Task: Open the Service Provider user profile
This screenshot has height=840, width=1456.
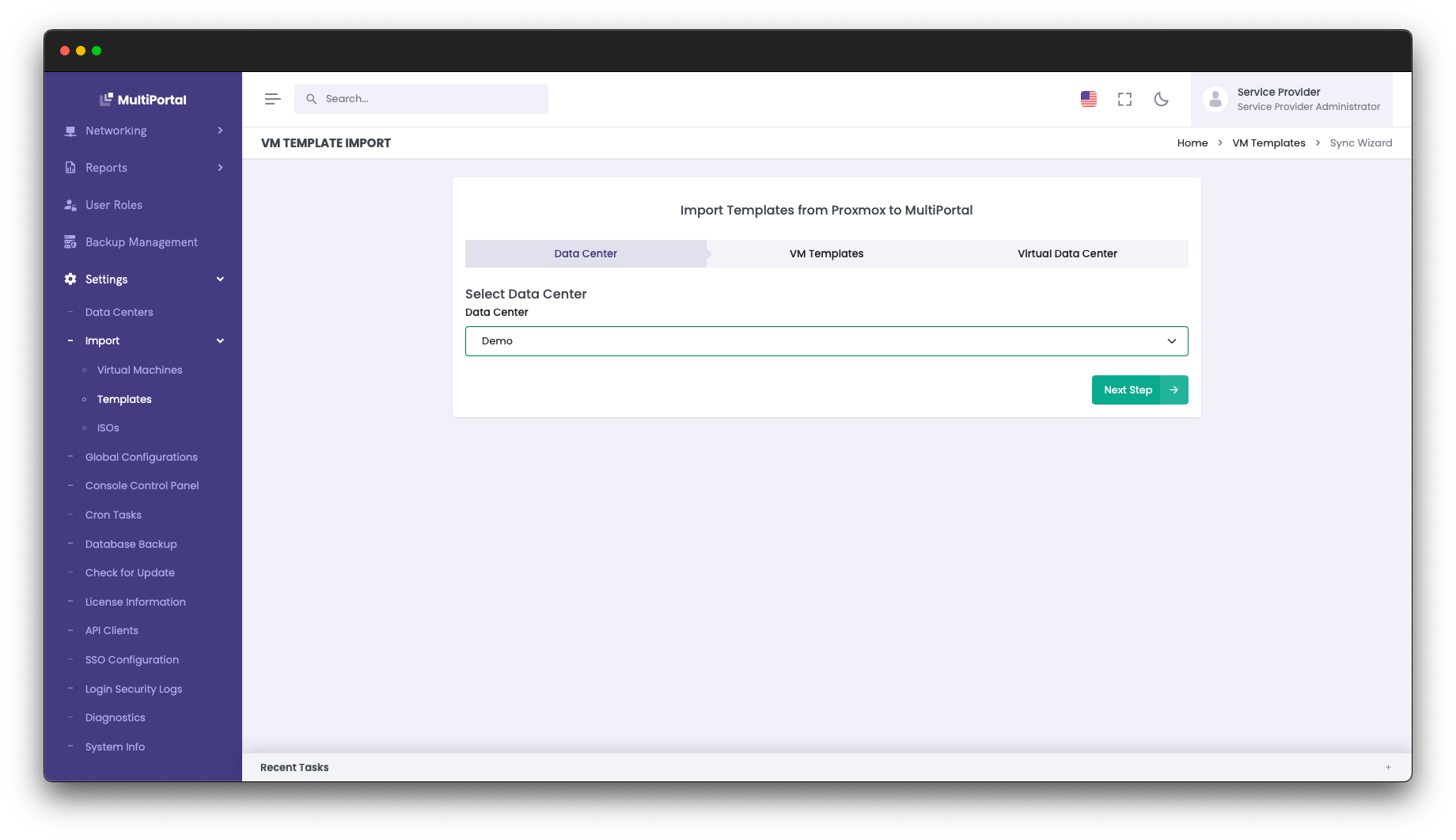Action: click(x=1290, y=99)
